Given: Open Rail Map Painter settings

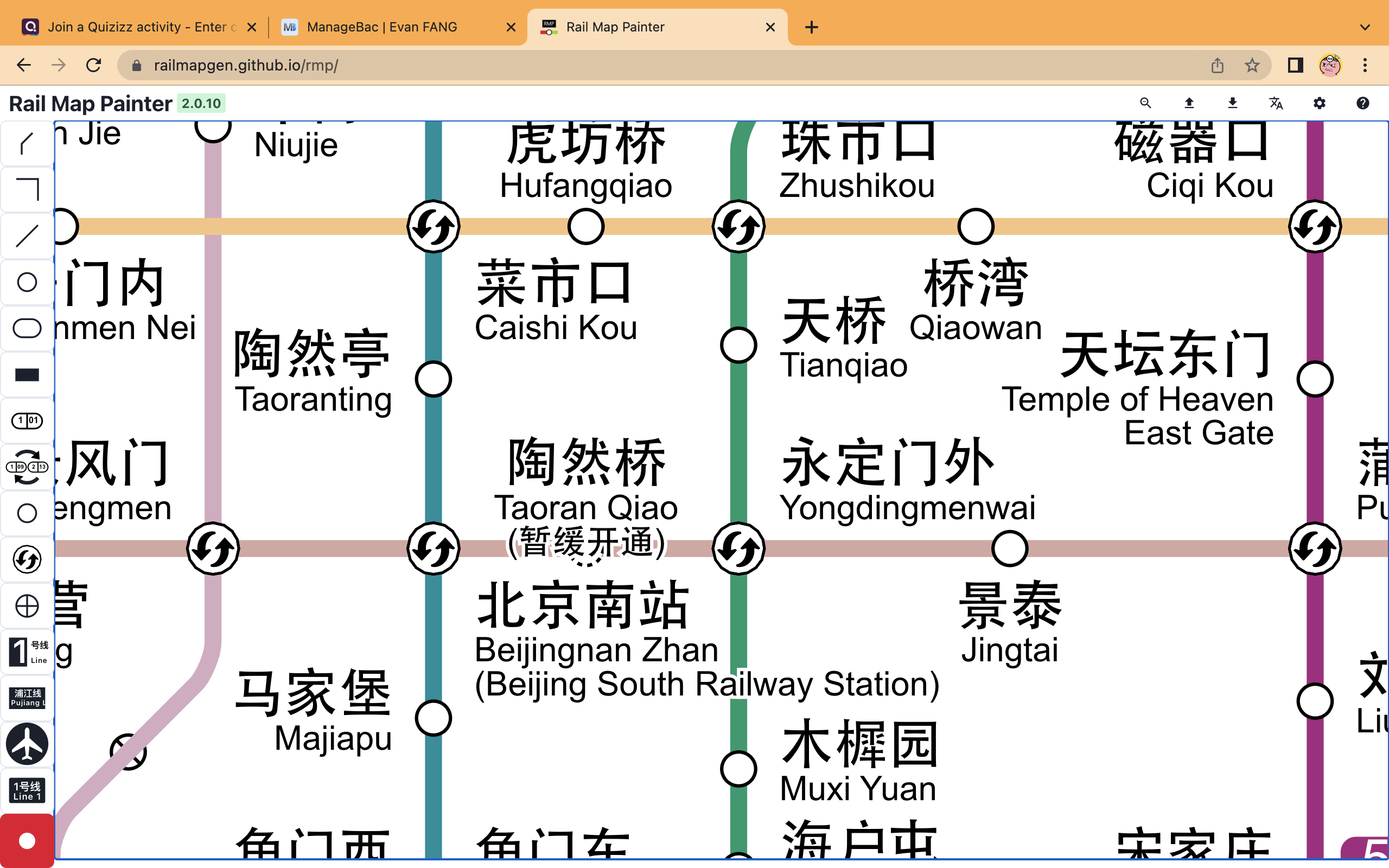Looking at the screenshot, I should 1319,103.
